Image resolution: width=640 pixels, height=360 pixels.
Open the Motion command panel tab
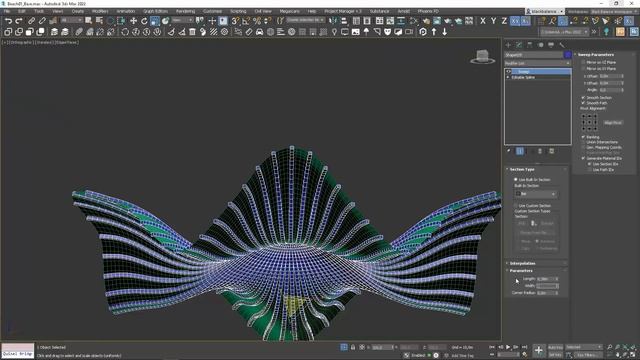(540, 45)
